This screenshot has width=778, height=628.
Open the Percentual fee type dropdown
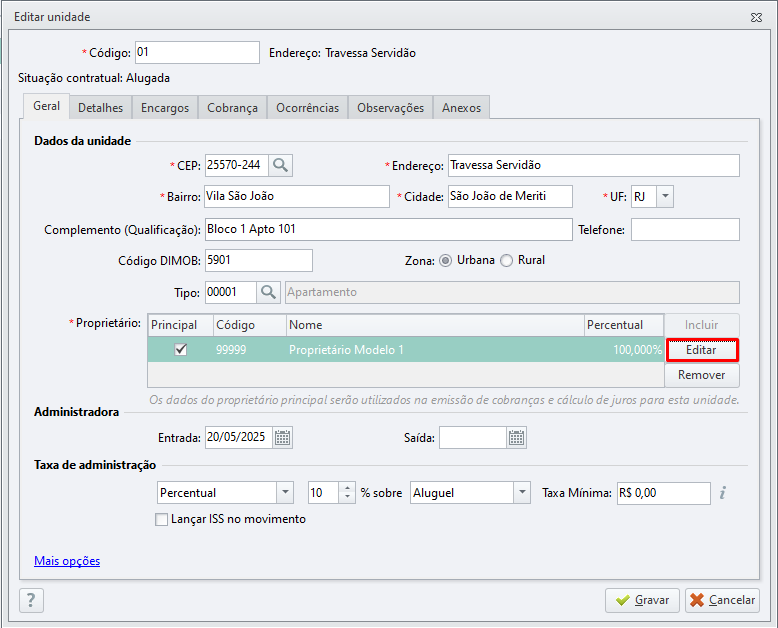tap(285, 493)
